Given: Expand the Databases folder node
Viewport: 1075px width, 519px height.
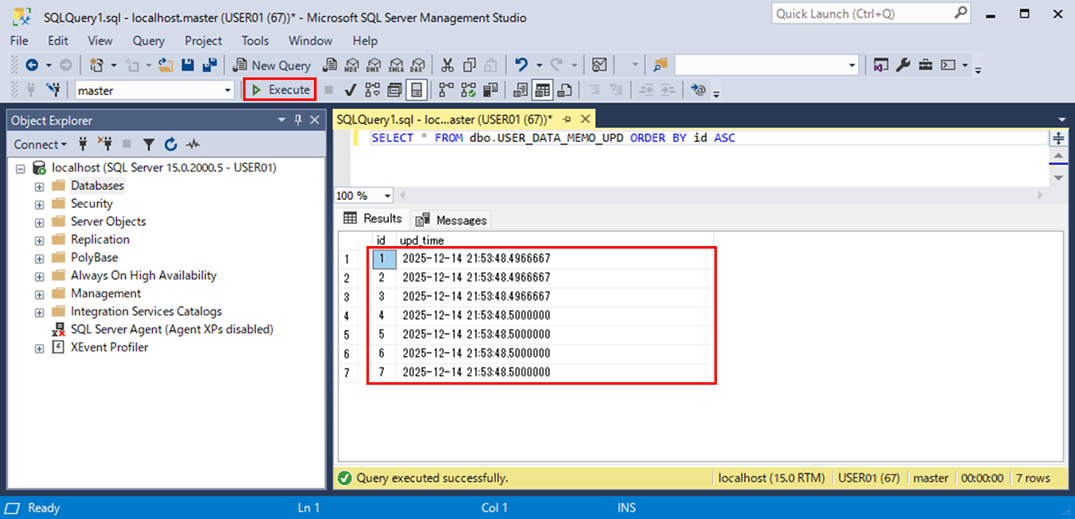Looking at the screenshot, I should point(39,186).
